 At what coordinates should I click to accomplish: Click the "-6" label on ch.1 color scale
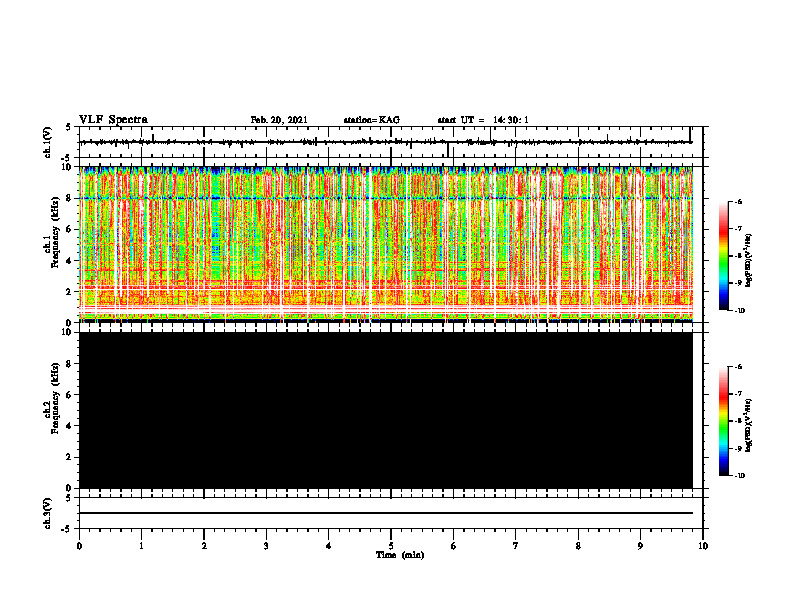(x=739, y=202)
